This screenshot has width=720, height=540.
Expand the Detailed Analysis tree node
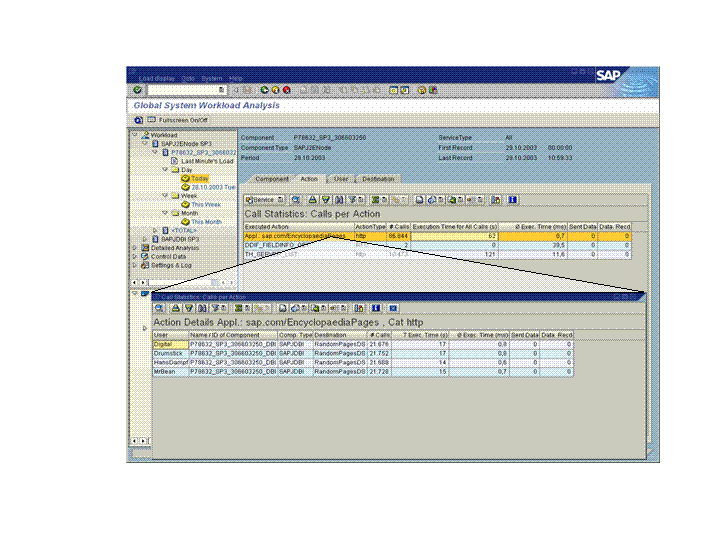pyautogui.click(x=134, y=248)
